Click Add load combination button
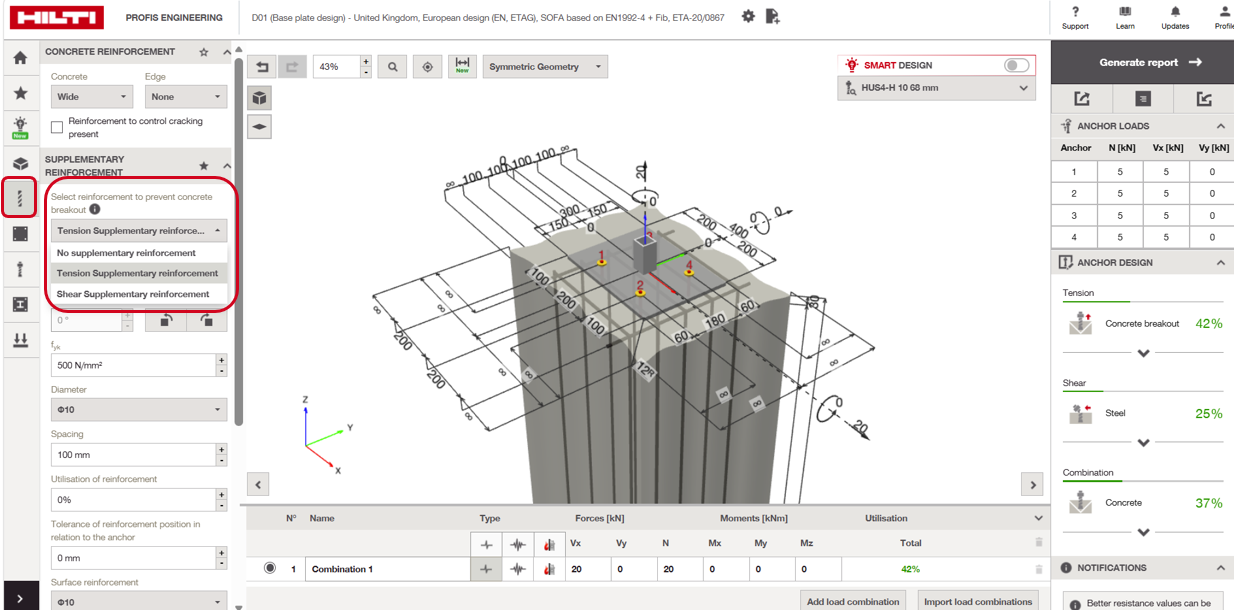Image resolution: width=1234 pixels, height=610 pixels. click(x=854, y=601)
